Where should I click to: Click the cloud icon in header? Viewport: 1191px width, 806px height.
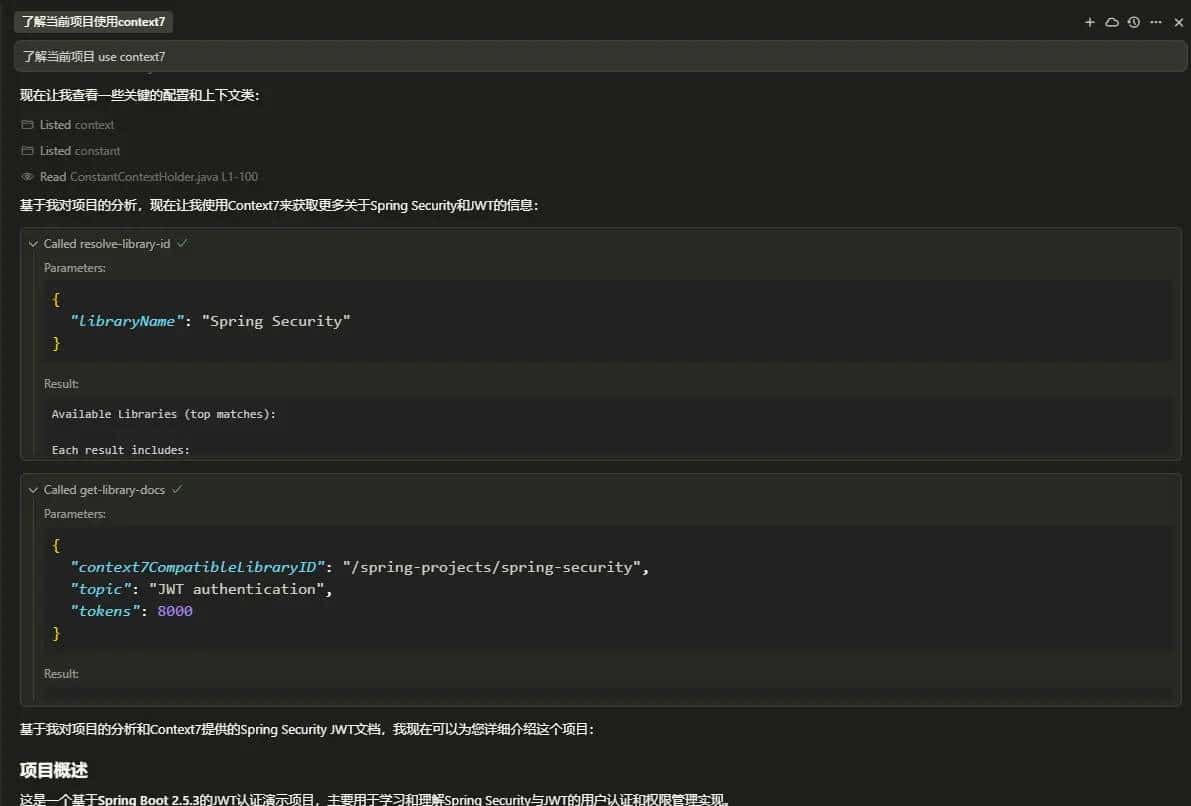click(x=1111, y=22)
